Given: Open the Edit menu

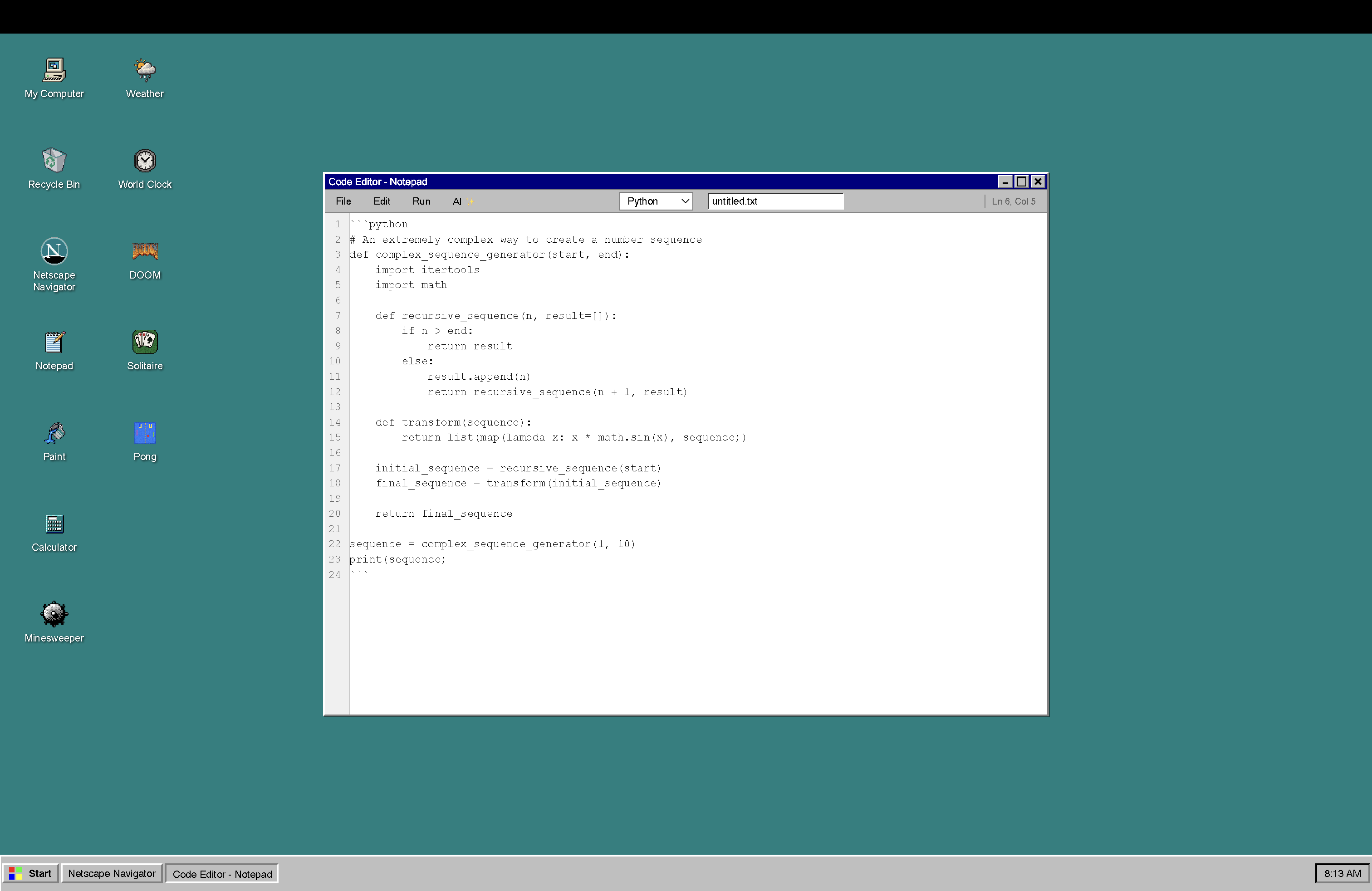Looking at the screenshot, I should 382,201.
